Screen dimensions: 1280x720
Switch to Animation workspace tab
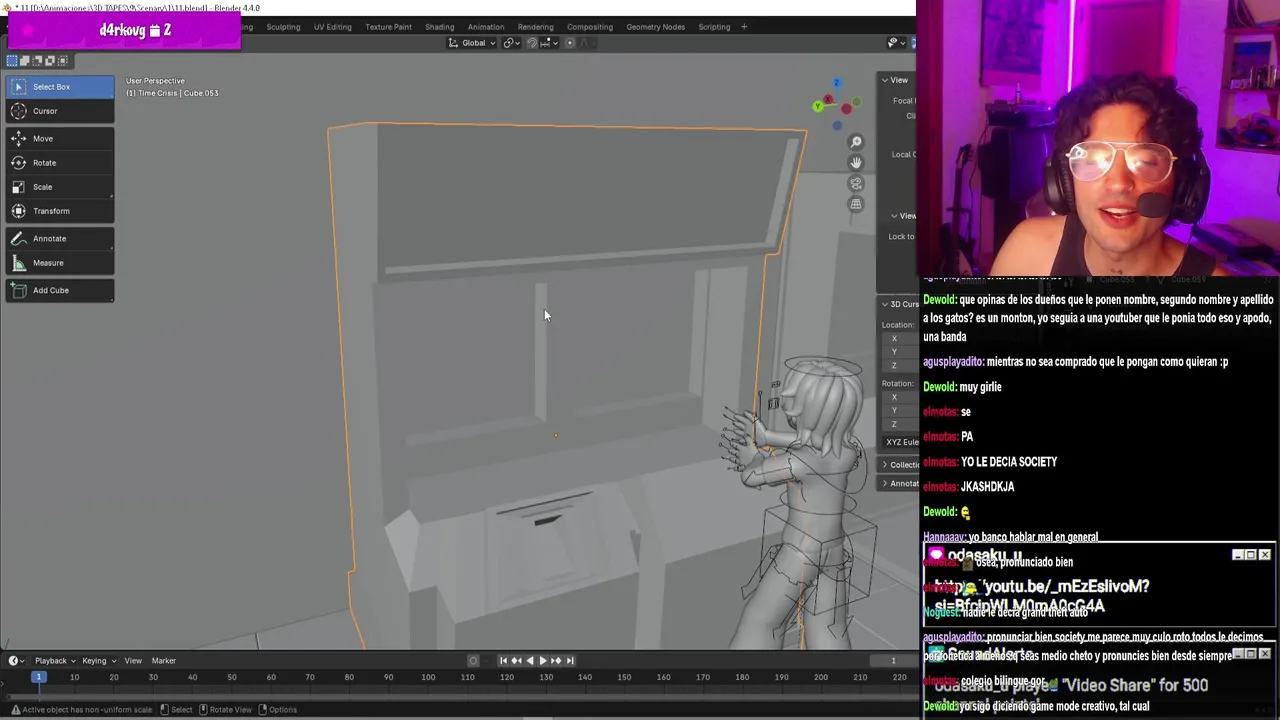pos(486,27)
